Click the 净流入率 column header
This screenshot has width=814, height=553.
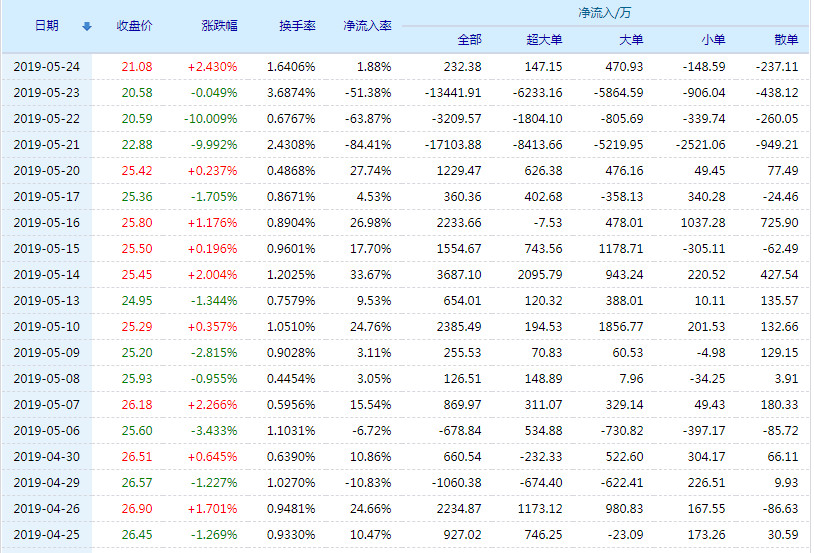tap(366, 26)
